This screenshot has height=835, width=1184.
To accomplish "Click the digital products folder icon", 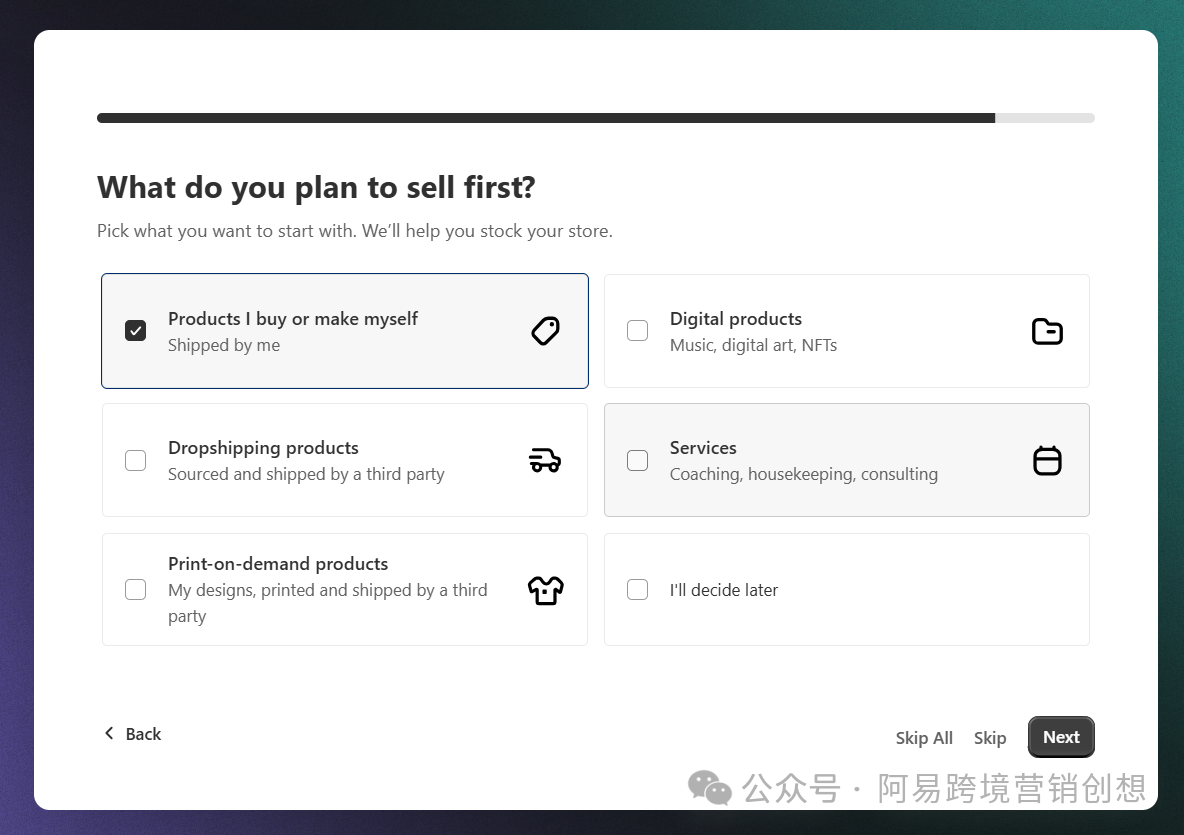I will pos(1046,331).
